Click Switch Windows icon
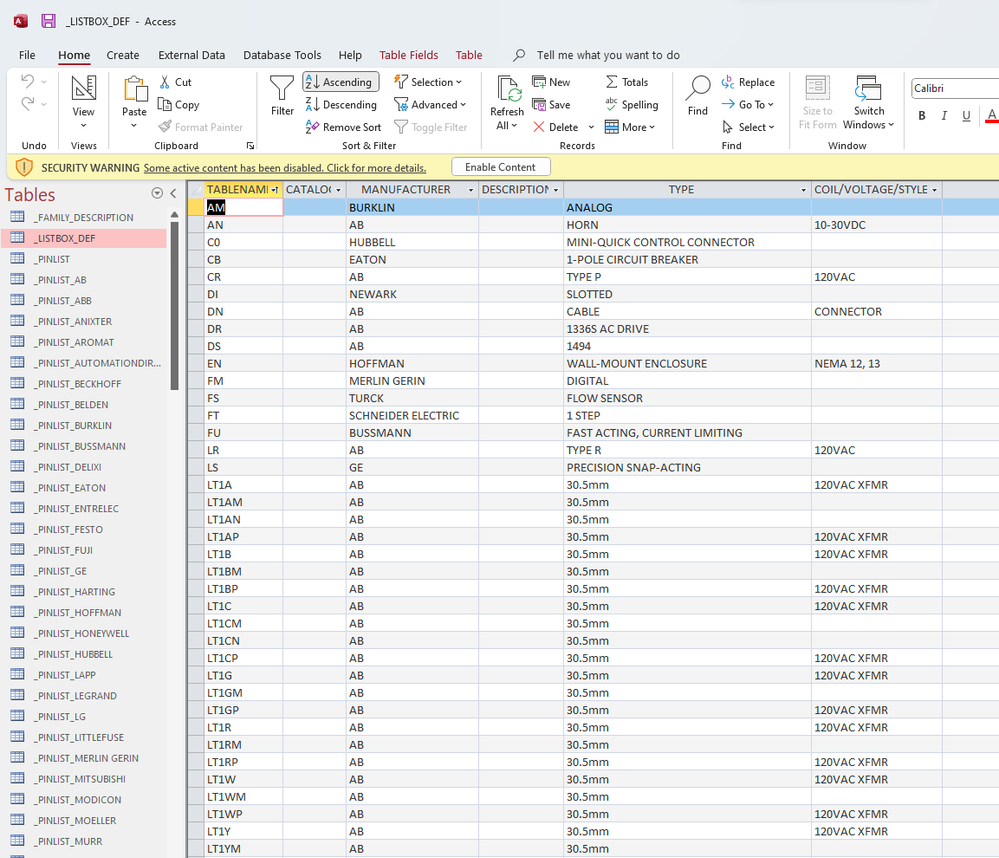Viewport: 999px width, 858px height. pyautogui.click(x=868, y=89)
